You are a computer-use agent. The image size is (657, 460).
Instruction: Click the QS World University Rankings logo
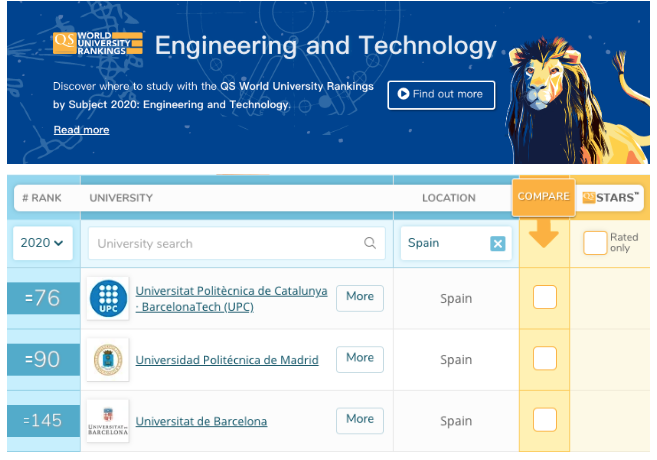pyautogui.click(x=97, y=44)
